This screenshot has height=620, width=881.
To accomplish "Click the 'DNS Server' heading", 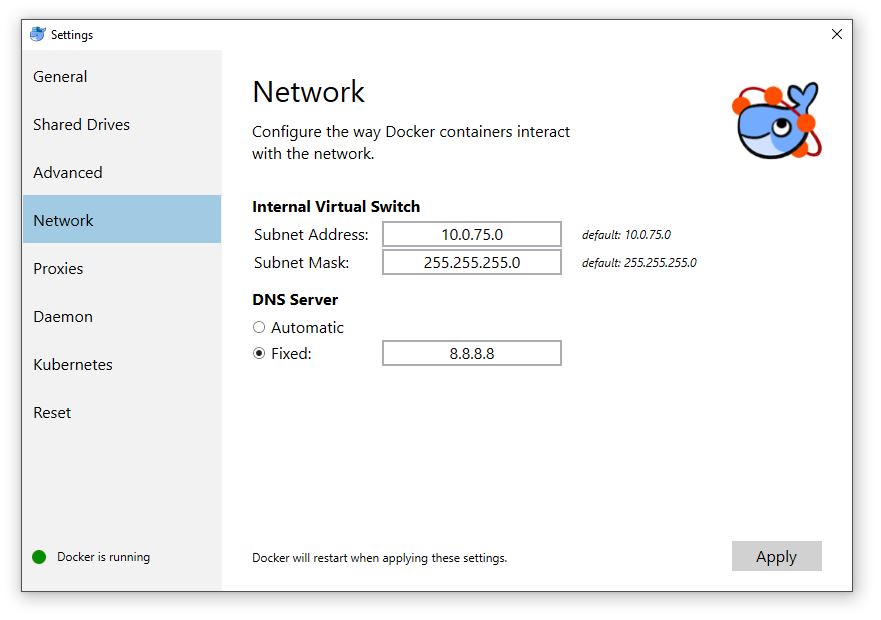I will point(295,300).
